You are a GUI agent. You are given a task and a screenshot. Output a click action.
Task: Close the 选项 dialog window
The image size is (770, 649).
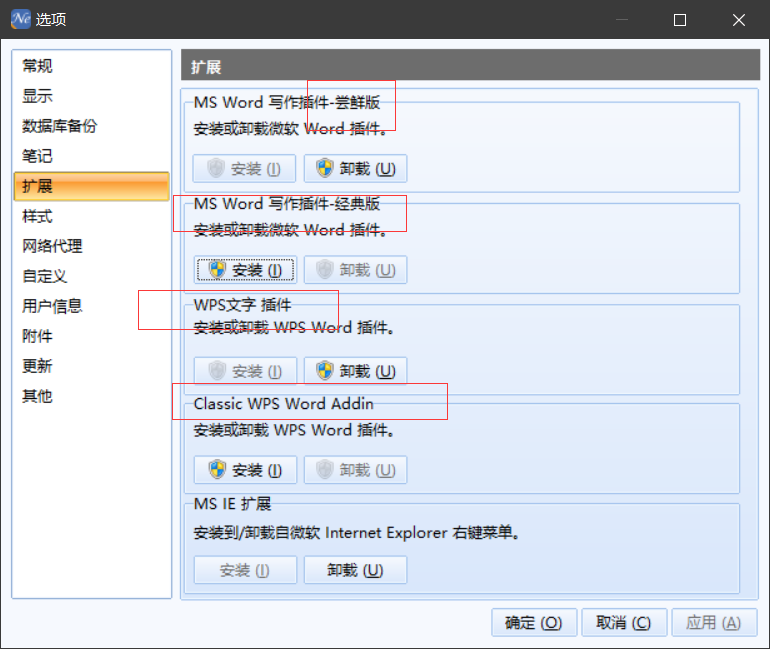click(x=739, y=20)
